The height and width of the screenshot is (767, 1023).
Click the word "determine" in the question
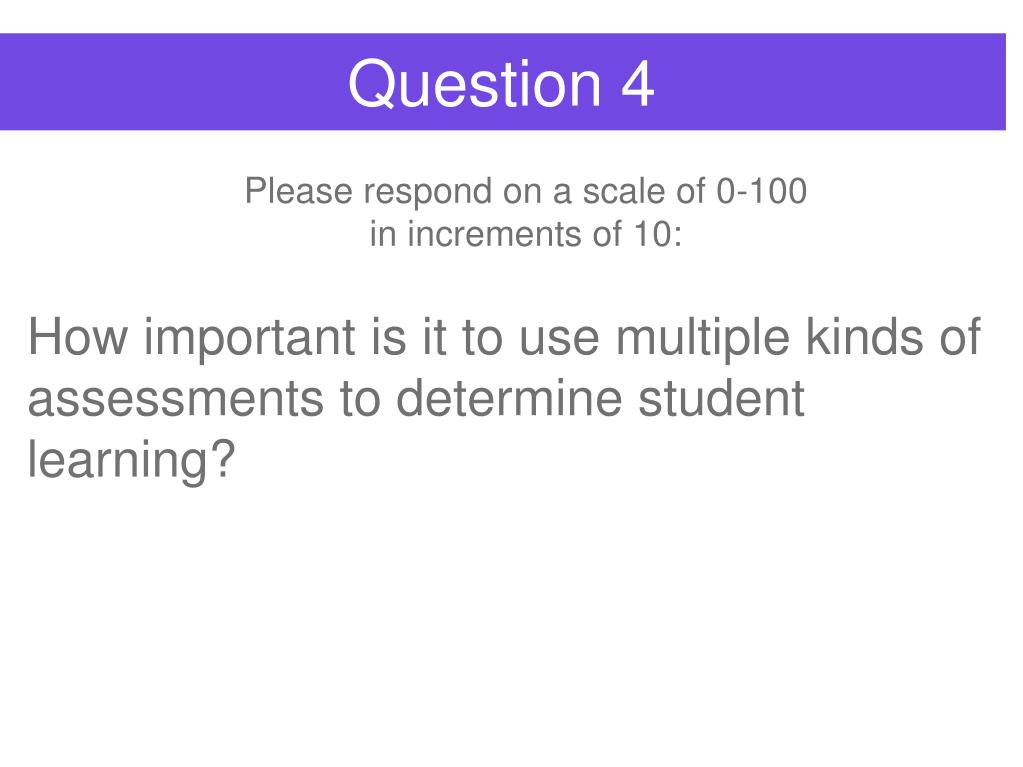(509, 398)
